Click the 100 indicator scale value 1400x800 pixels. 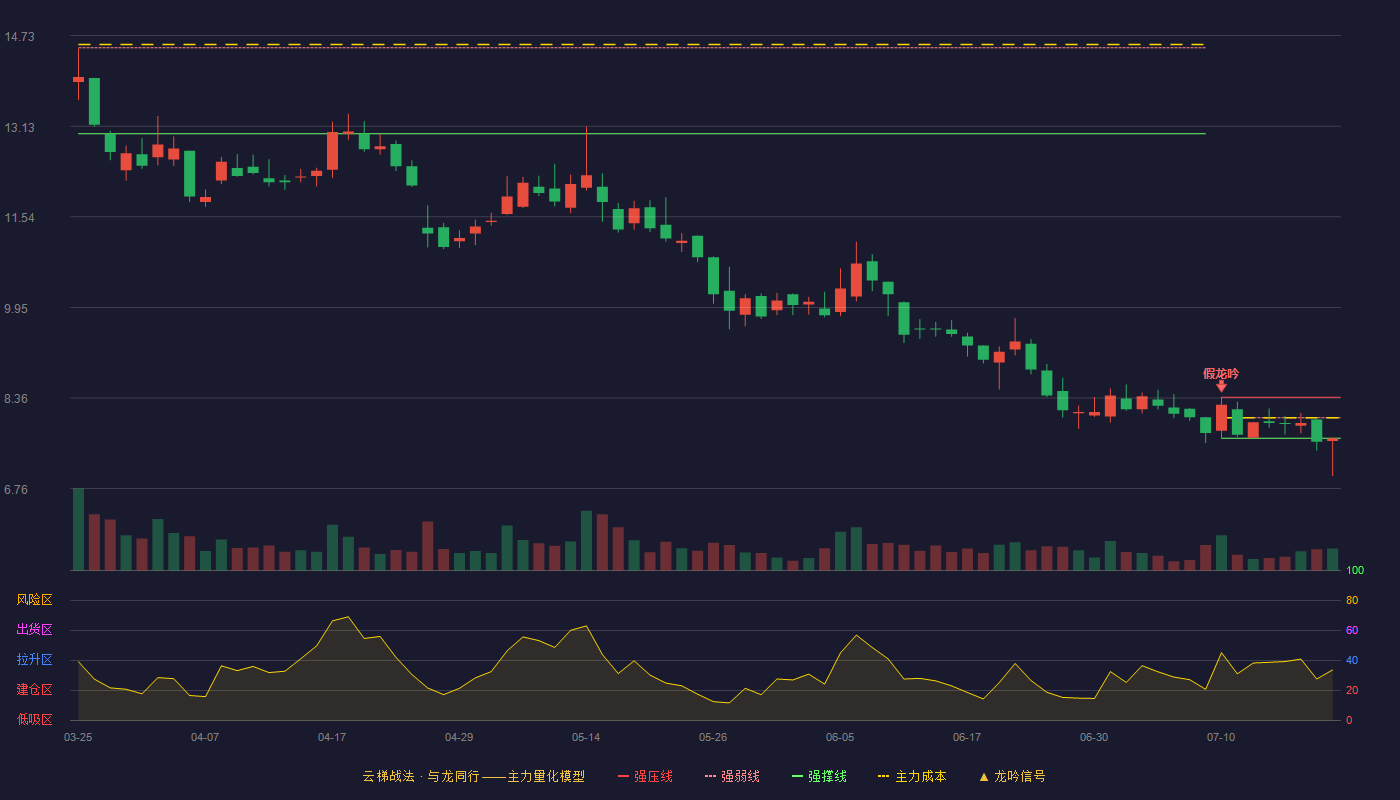1355,570
